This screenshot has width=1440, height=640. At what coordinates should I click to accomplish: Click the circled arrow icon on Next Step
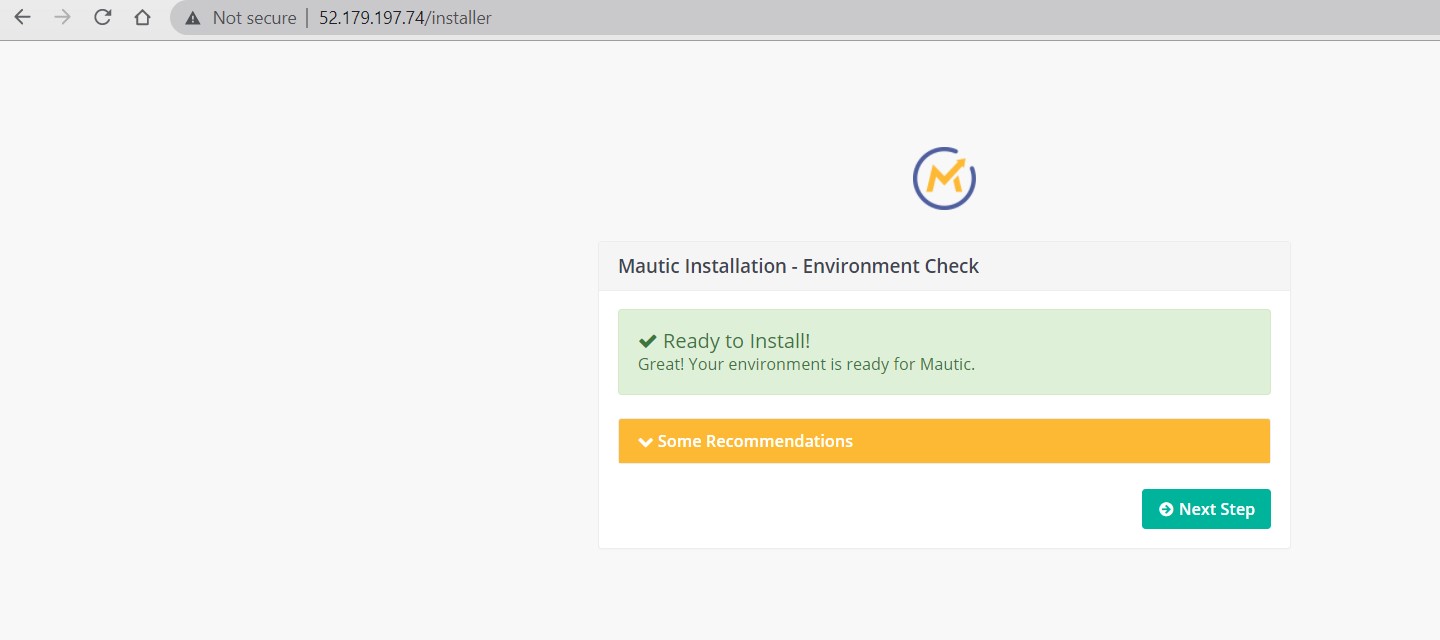tap(1165, 509)
